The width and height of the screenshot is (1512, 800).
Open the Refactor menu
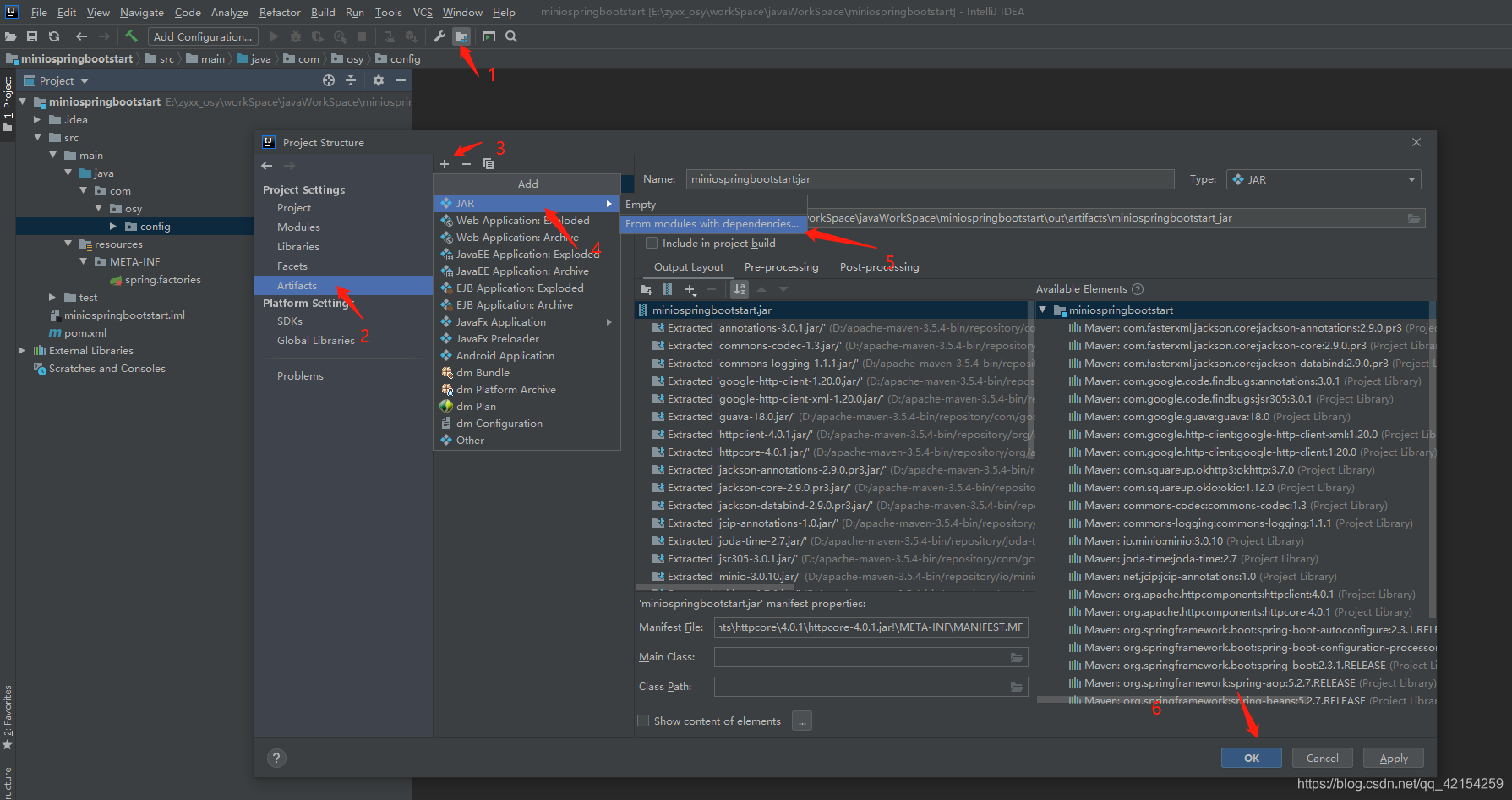coord(280,12)
